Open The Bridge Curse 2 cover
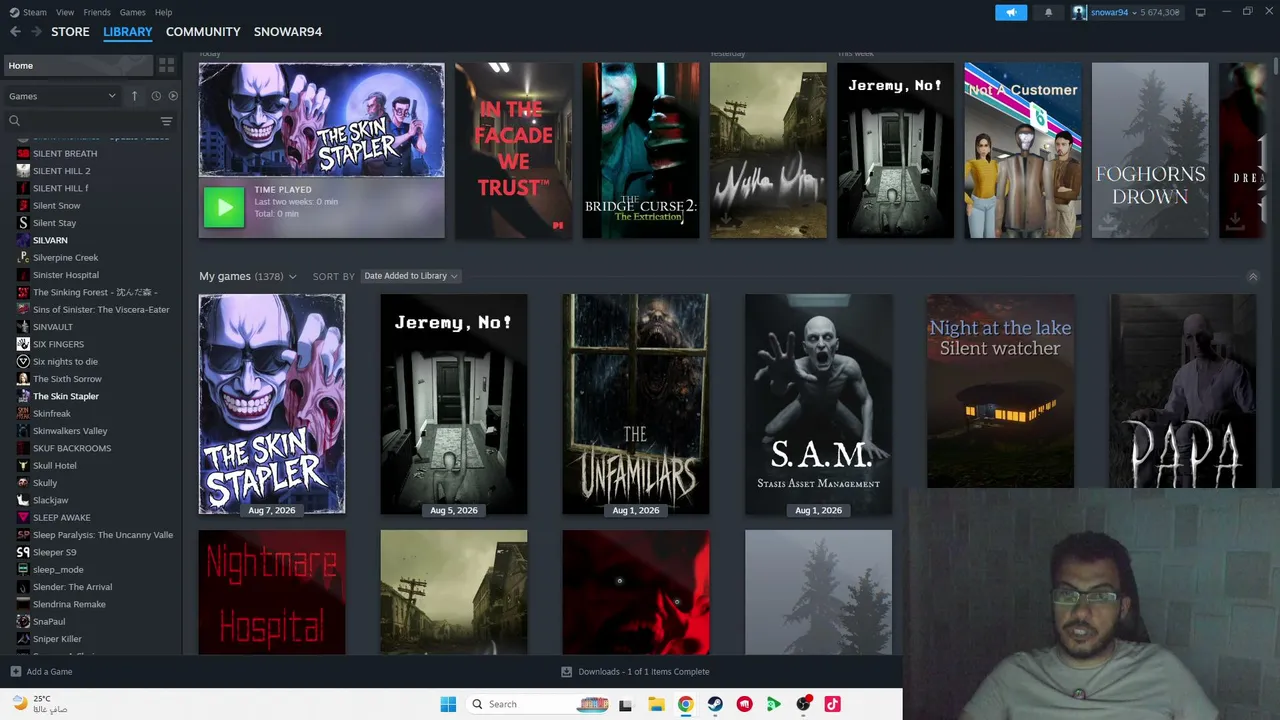1280x720 pixels. (x=641, y=150)
